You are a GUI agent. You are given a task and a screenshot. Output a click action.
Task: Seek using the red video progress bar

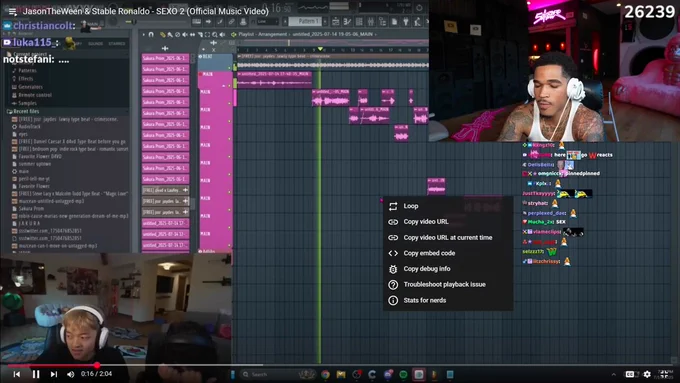point(340,365)
